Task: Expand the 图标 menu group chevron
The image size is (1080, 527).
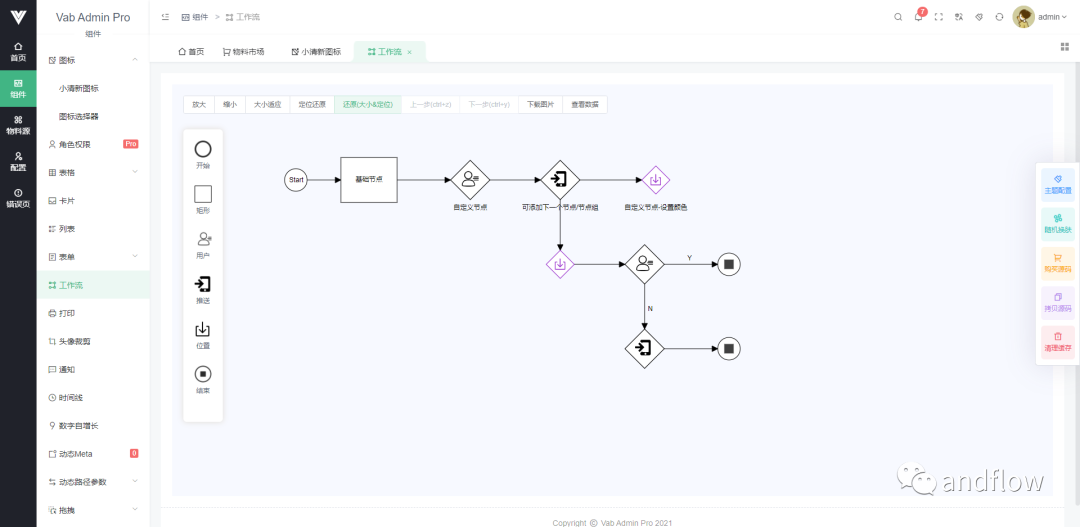Action: [135, 60]
